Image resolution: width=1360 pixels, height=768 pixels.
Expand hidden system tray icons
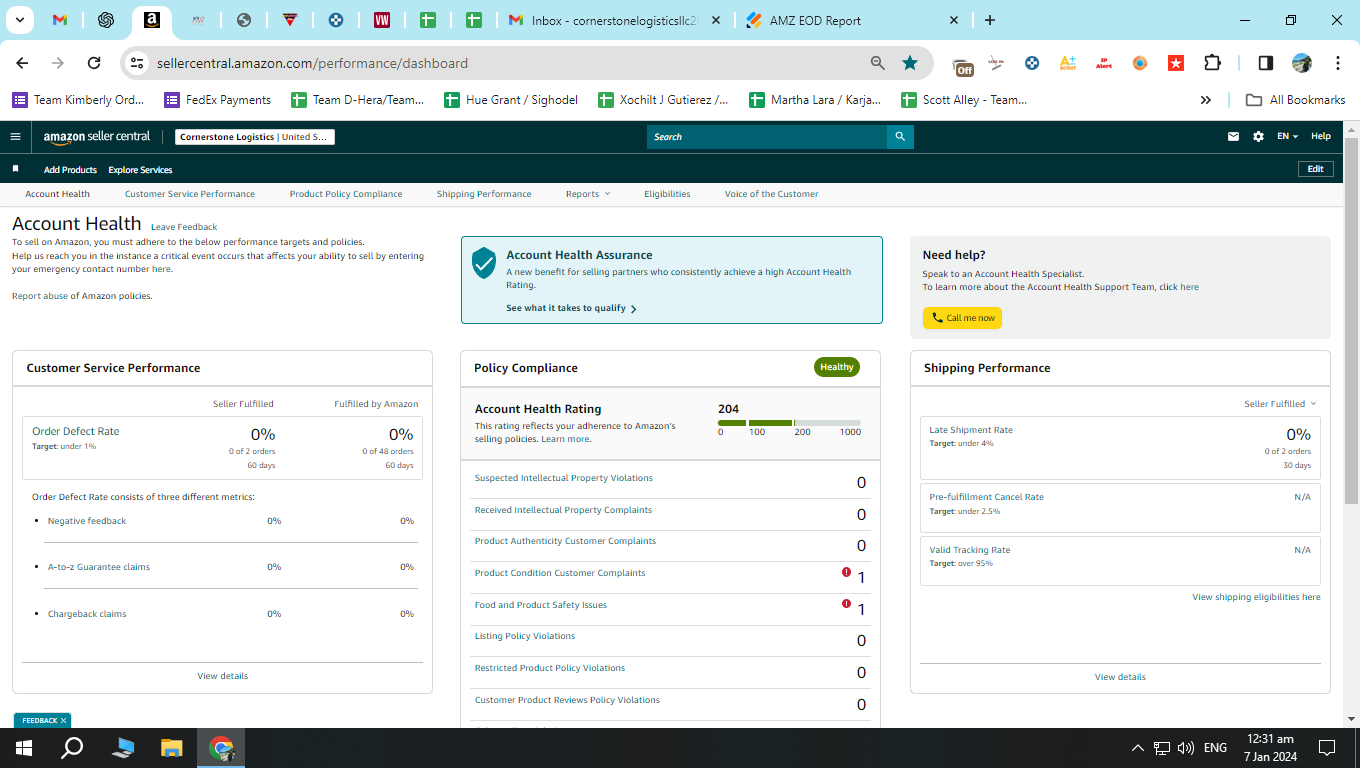pos(1137,748)
